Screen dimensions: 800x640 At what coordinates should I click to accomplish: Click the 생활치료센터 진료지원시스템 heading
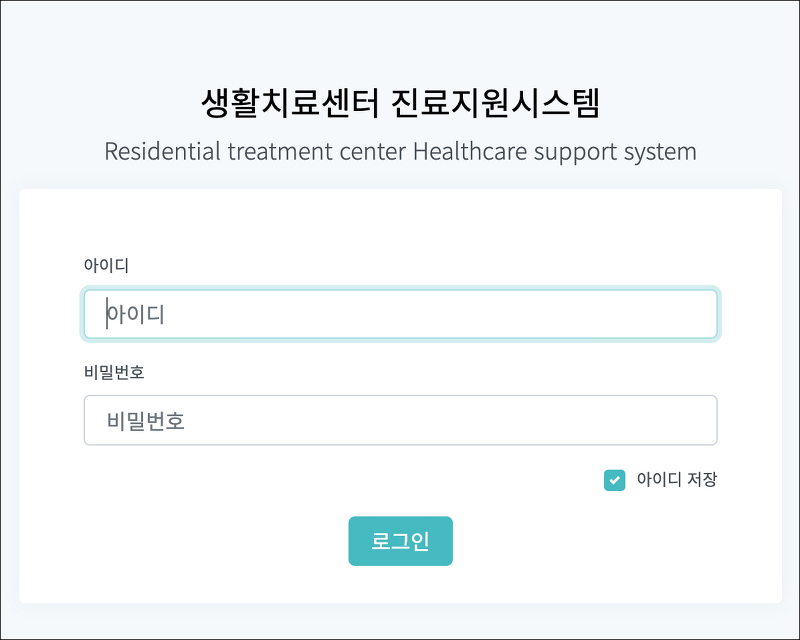tap(401, 103)
